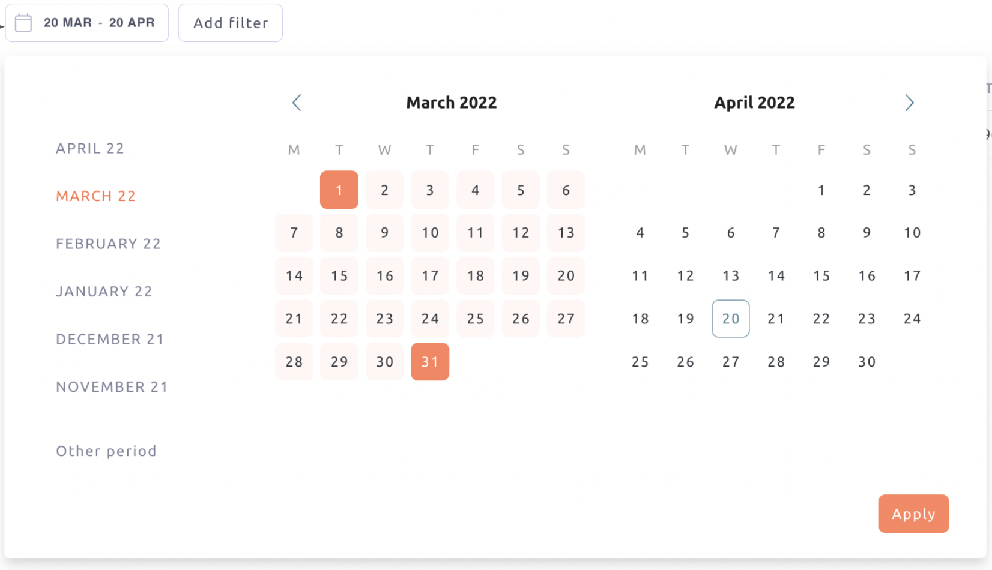
Task: Click the next month chevron arrow
Action: [909, 102]
